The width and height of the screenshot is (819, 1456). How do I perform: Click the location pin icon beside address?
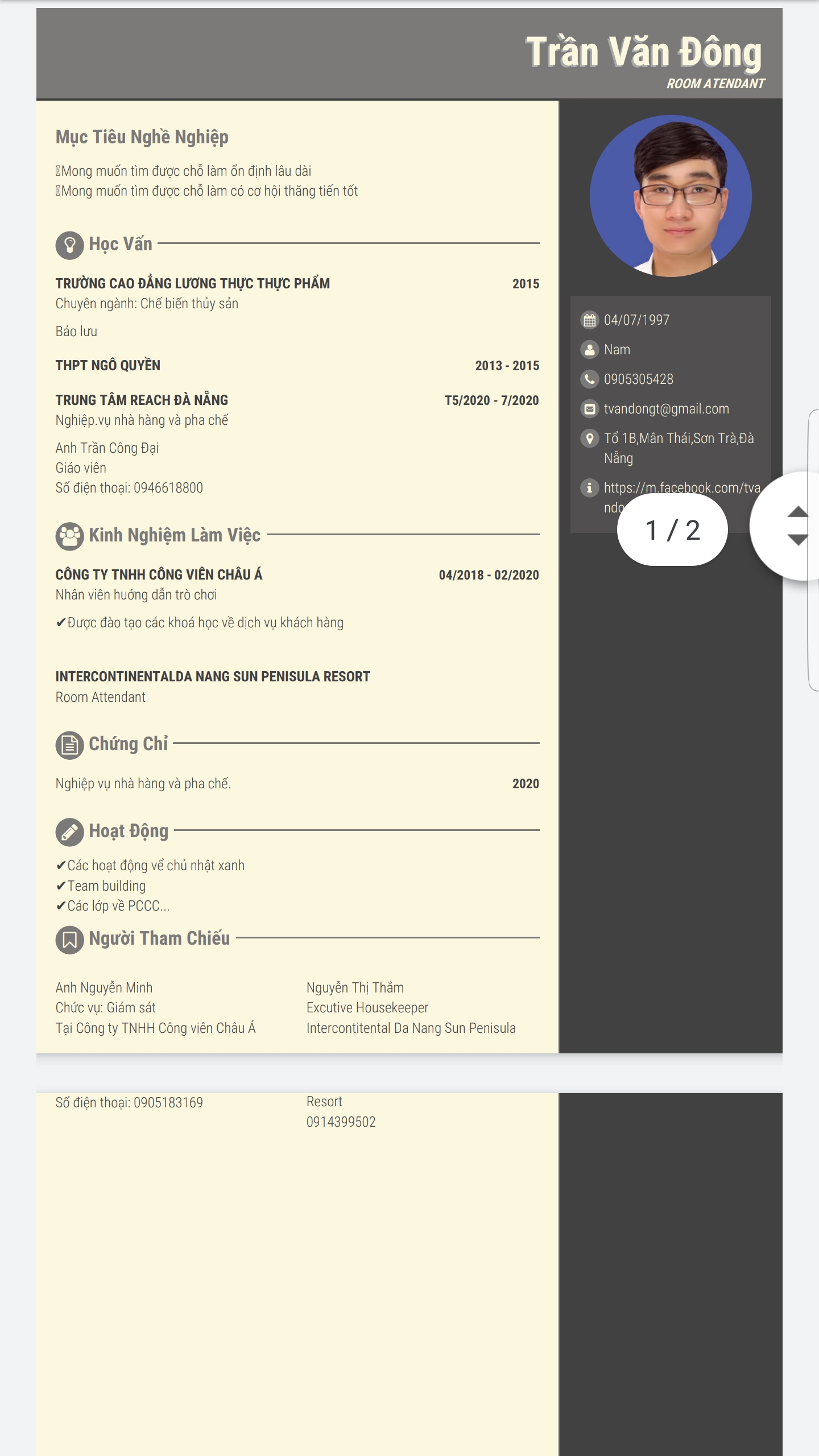click(590, 438)
